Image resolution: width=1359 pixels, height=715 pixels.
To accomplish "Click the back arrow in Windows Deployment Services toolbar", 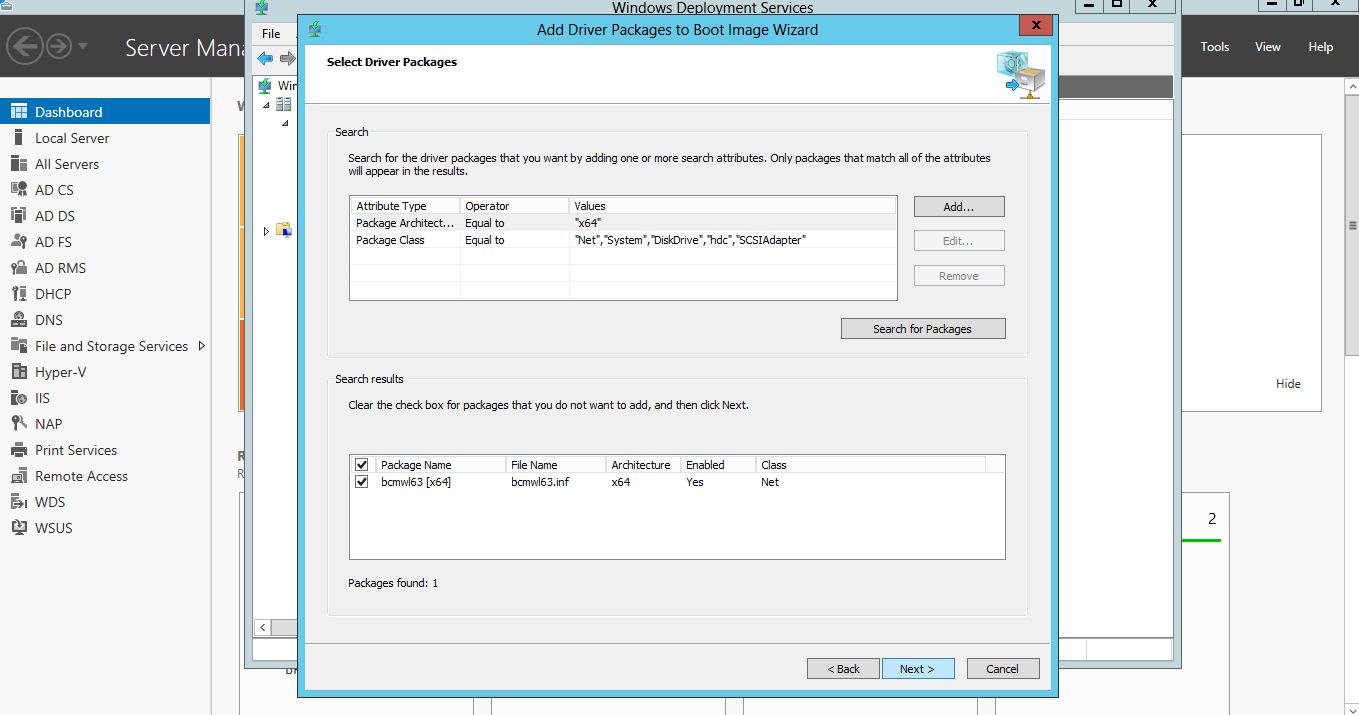I will click(265, 59).
